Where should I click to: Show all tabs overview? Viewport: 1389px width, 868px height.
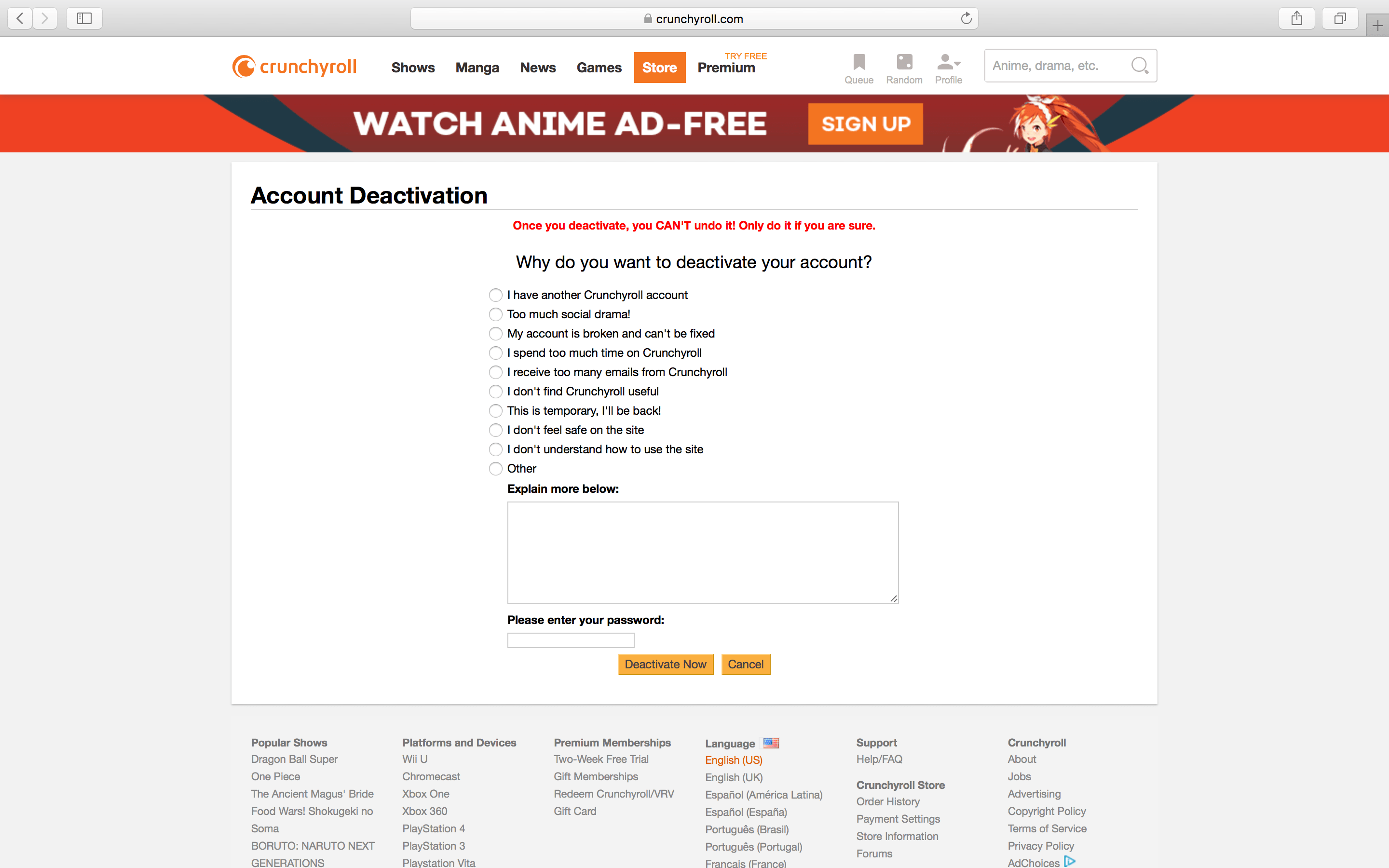point(1340,18)
